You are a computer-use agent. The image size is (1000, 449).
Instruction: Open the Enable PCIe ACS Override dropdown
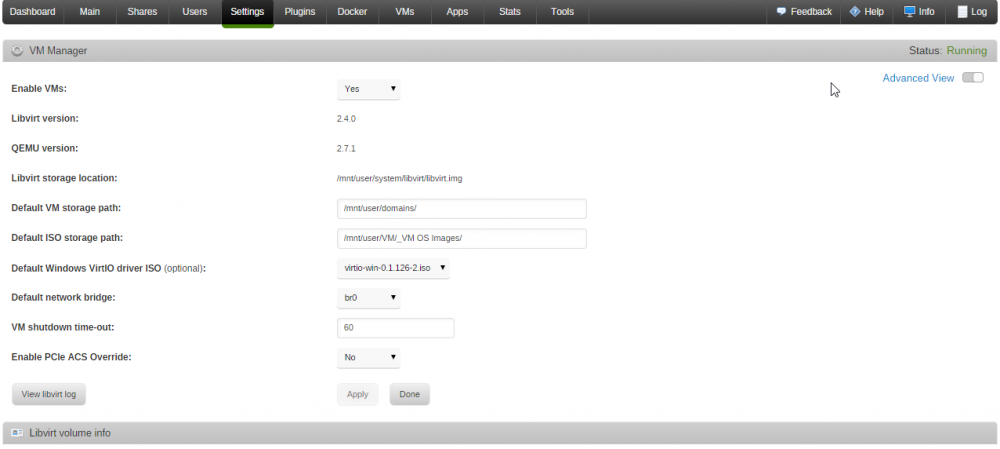tap(369, 358)
